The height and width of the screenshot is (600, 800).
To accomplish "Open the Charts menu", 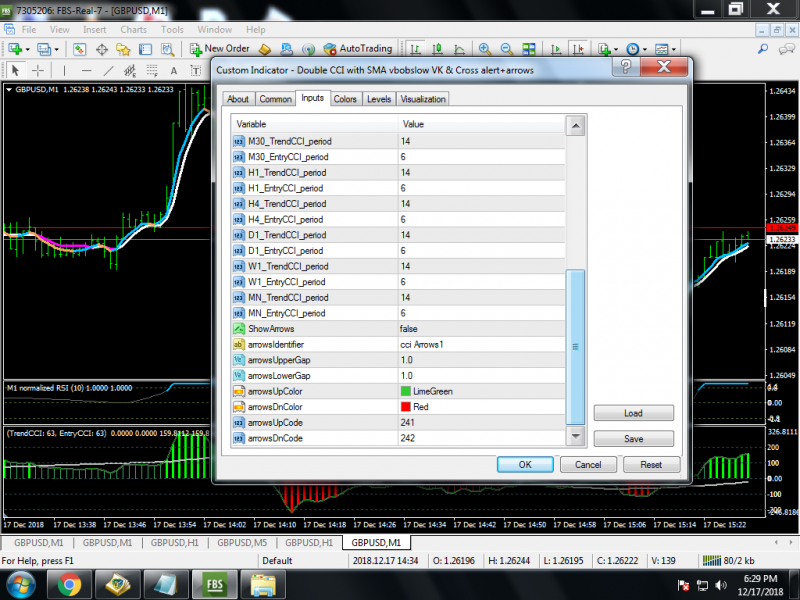I will (134, 30).
